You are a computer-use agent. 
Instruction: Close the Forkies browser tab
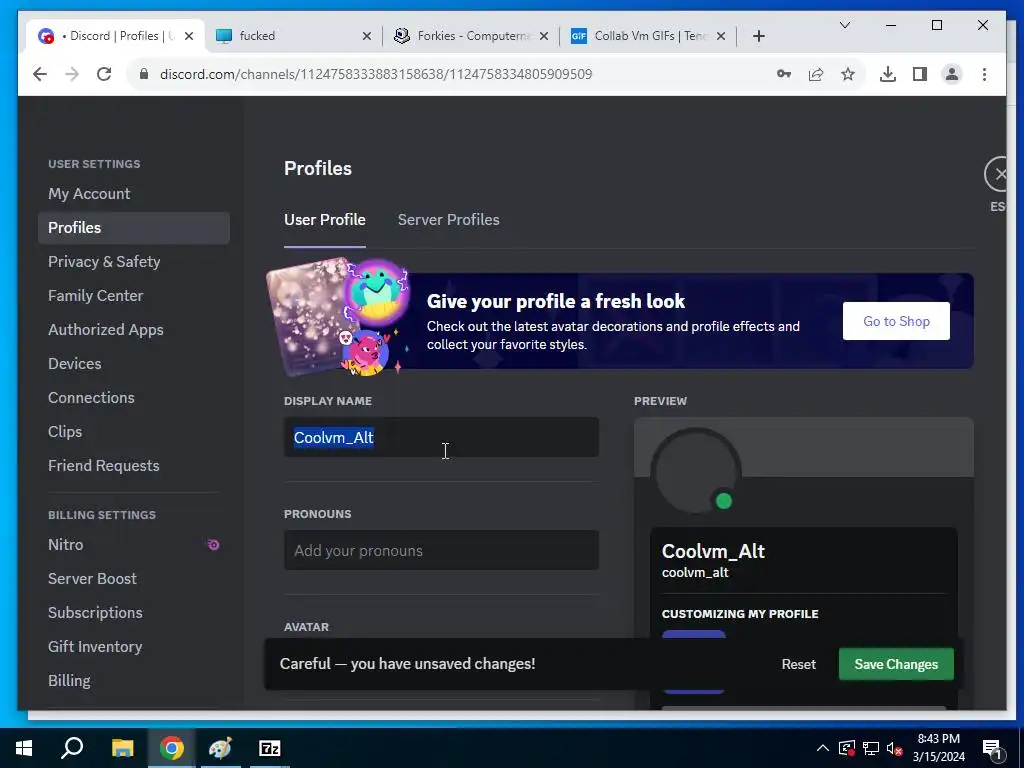pyautogui.click(x=543, y=36)
